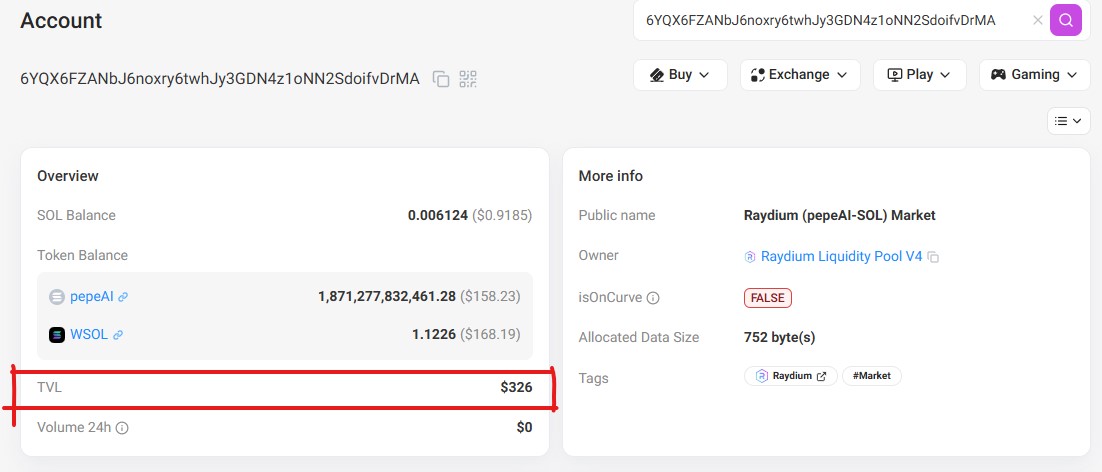Image resolution: width=1102 pixels, height=472 pixels.
Task: Open the Exchange dropdown menu
Action: 800,74
